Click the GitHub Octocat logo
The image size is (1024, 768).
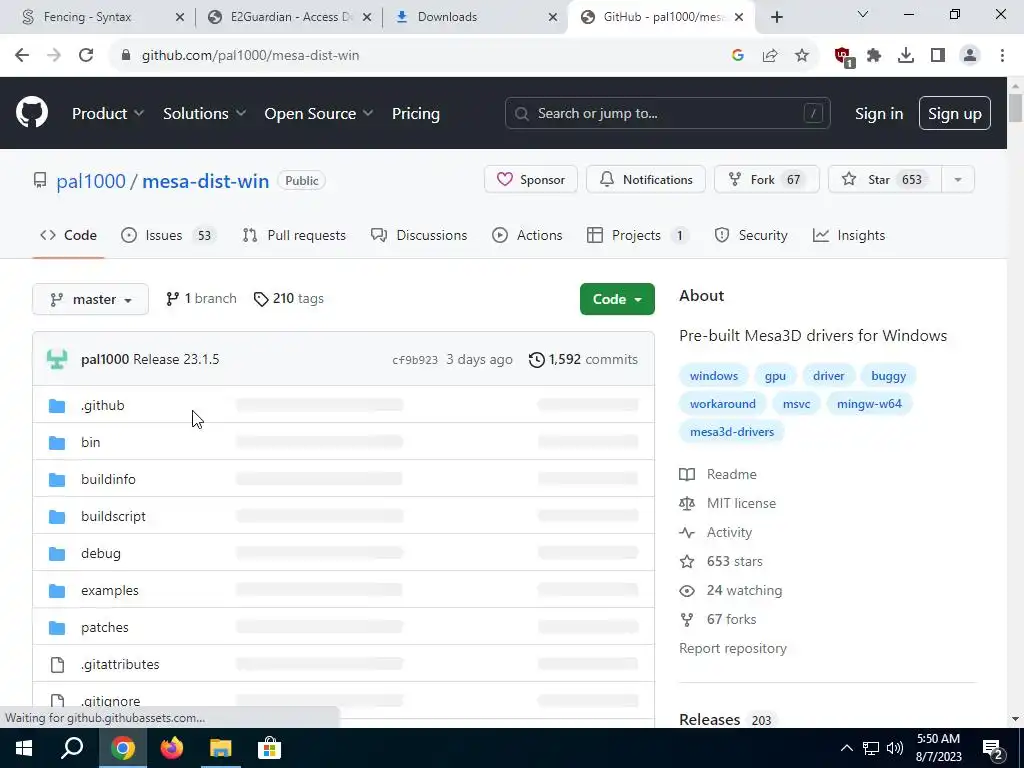31,112
